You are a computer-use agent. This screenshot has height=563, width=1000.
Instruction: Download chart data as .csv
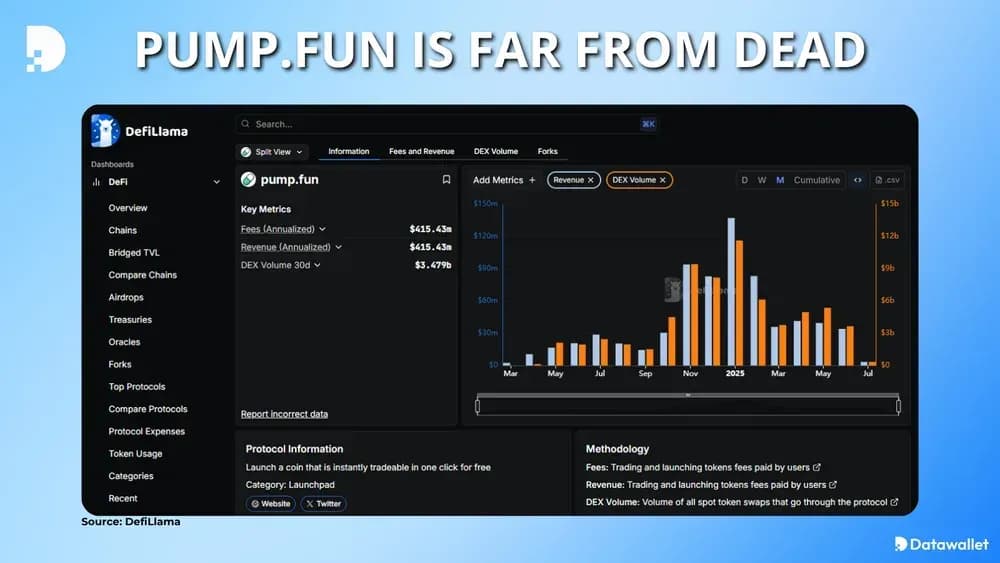tap(887, 180)
